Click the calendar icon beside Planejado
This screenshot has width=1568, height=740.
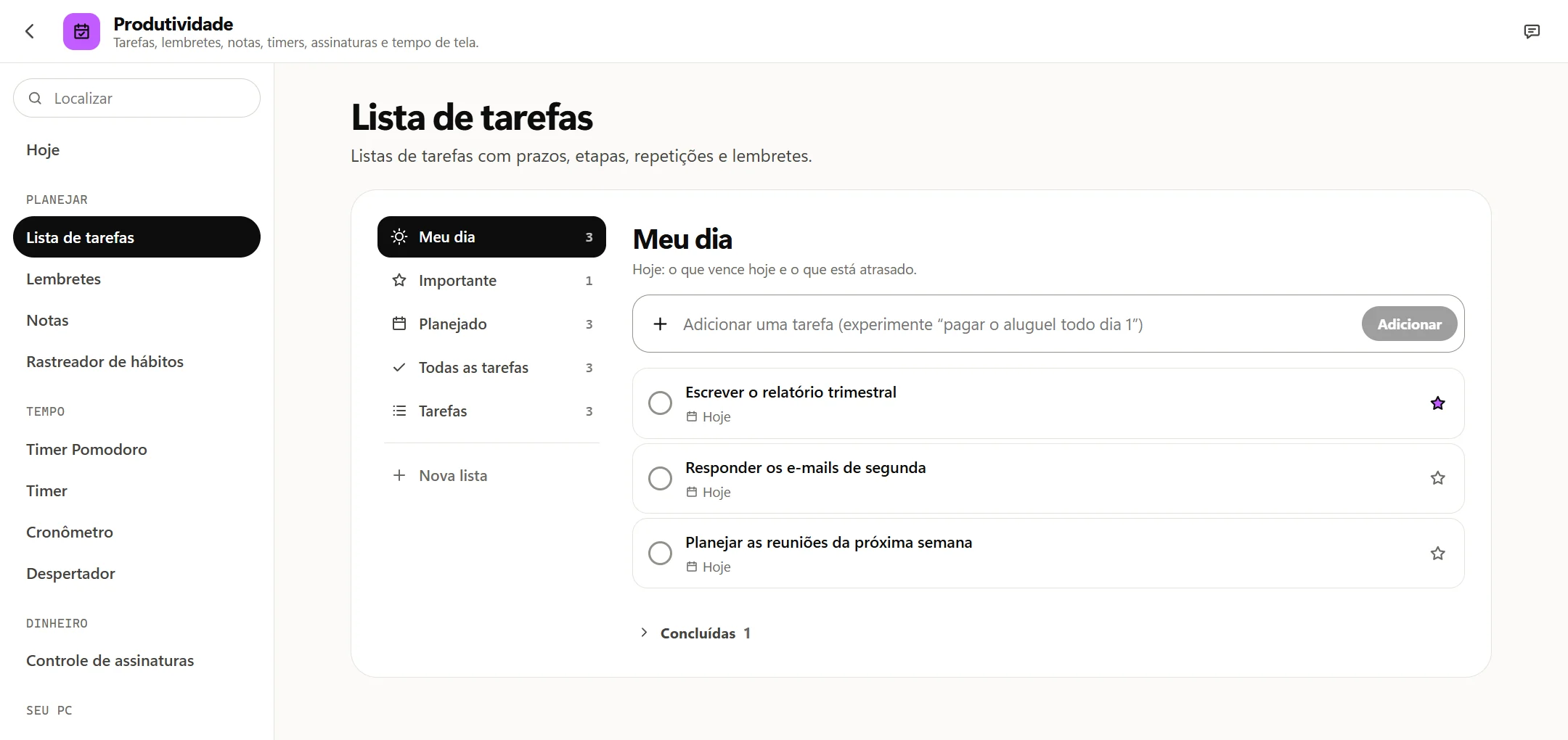(x=399, y=324)
